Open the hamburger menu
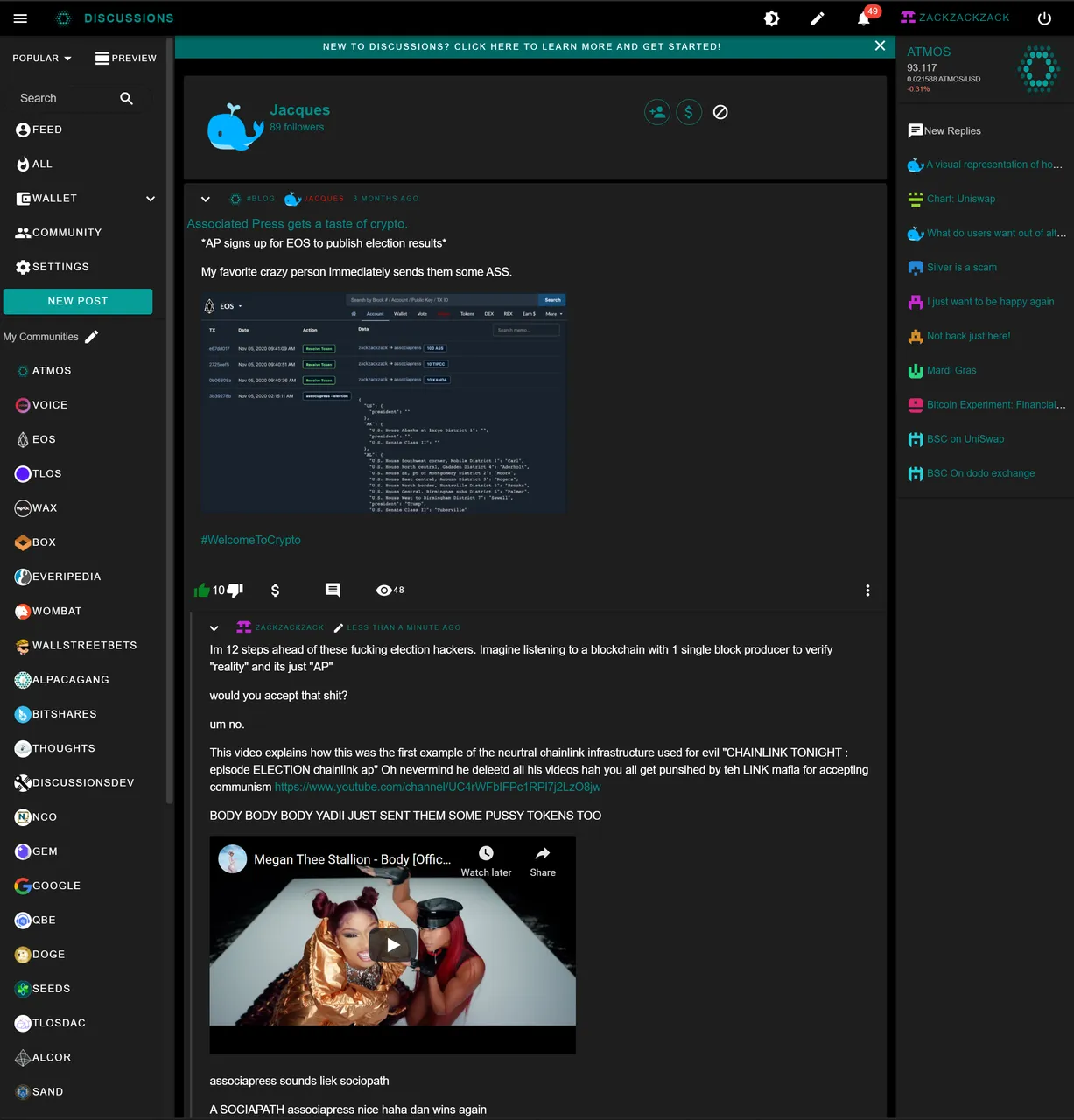Image resolution: width=1074 pixels, height=1120 pixels. pyautogui.click(x=20, y=18)
